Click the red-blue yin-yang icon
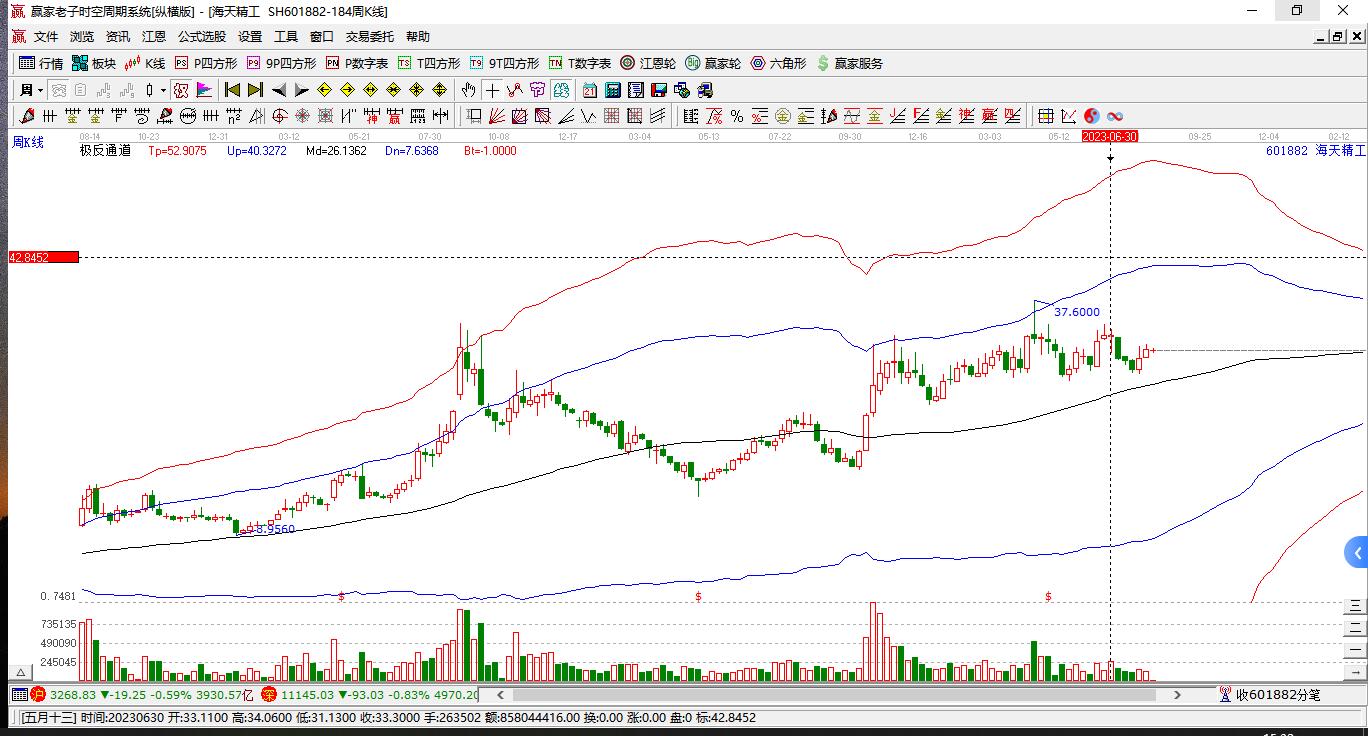Screen dimensions: 1368x736 (x=1091, y=116)
